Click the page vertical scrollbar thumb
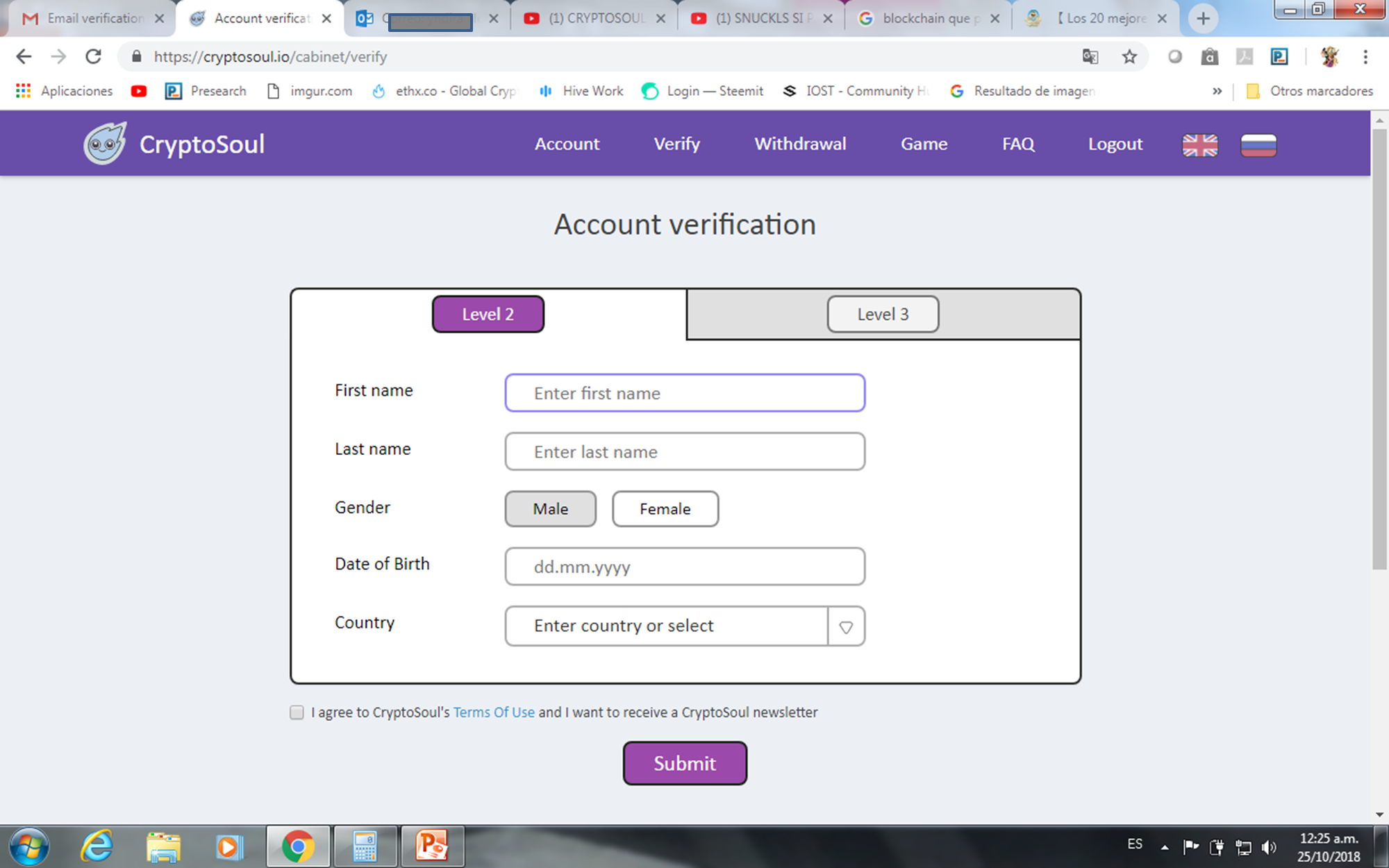 1379,349
